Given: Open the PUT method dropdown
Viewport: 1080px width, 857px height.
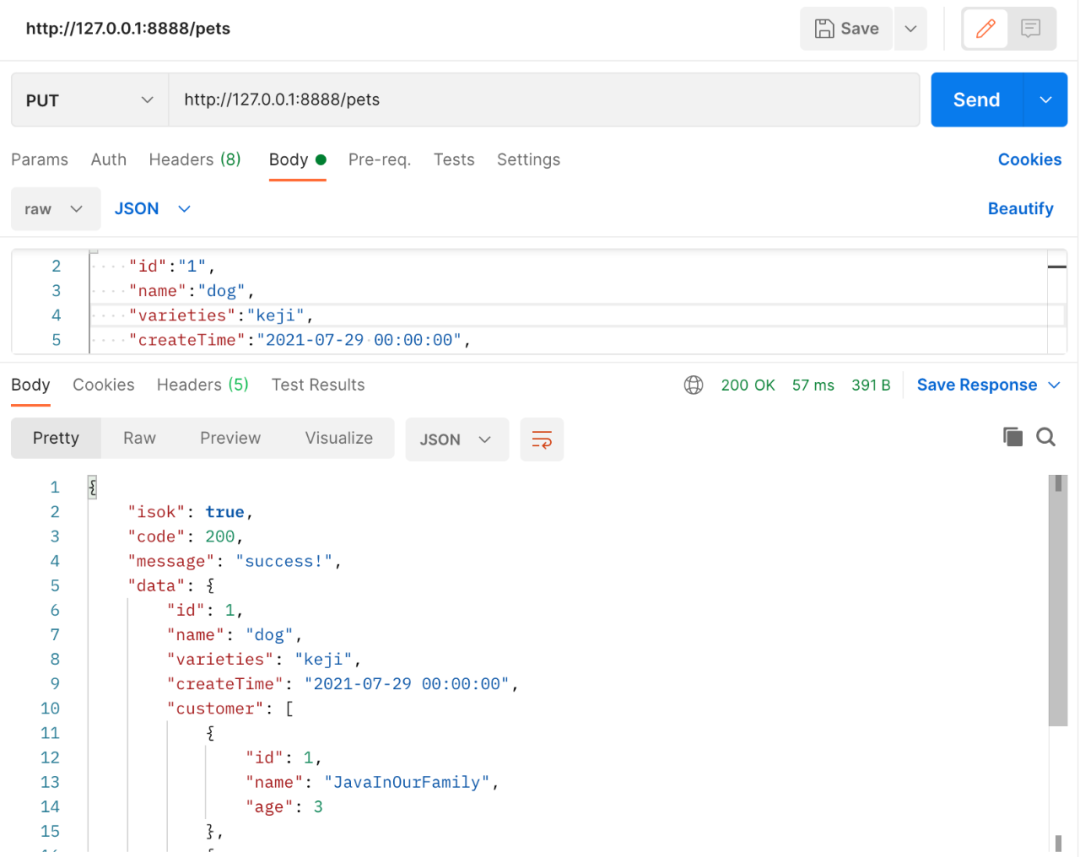Looking at the screenshot, I should [x=89, y=100].
